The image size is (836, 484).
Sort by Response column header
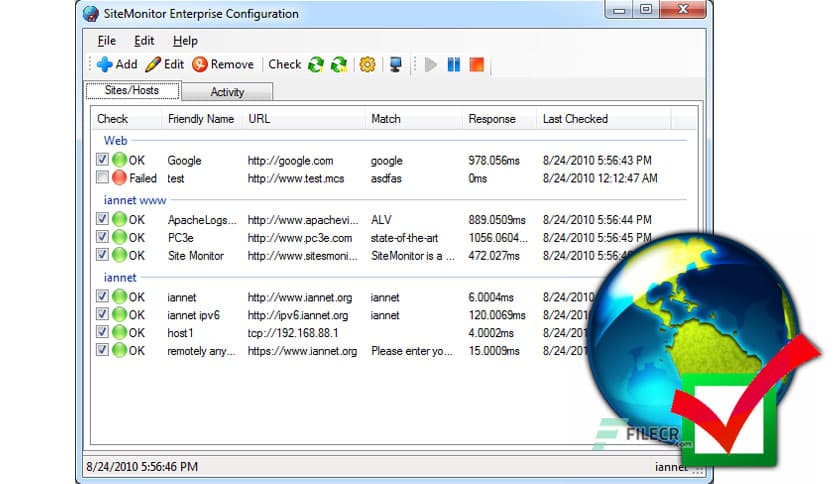pyautogui.click(x=500, y=119)
